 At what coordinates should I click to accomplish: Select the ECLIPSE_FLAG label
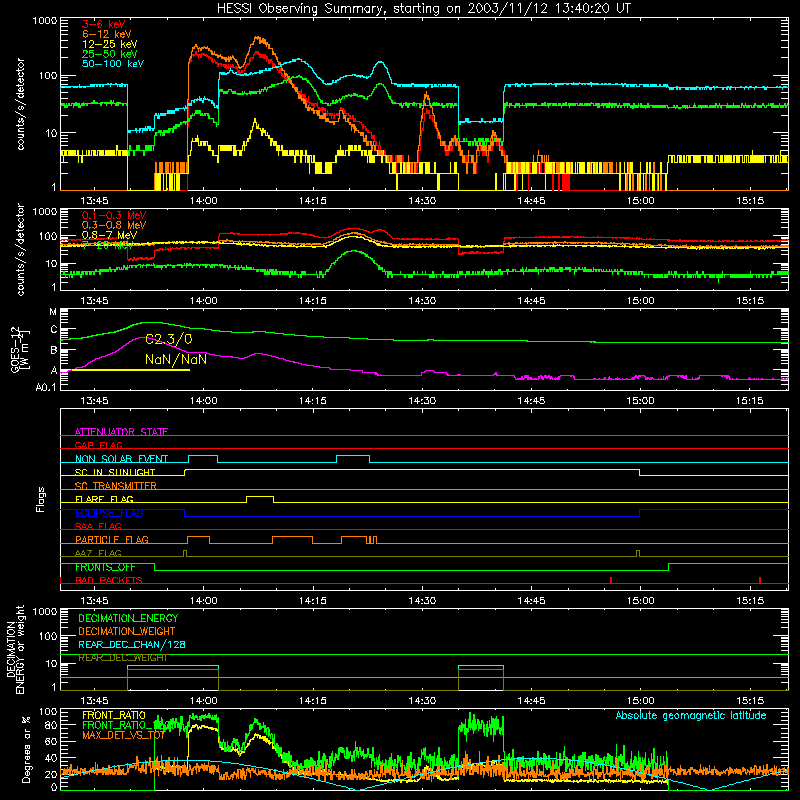coord(109,513)
